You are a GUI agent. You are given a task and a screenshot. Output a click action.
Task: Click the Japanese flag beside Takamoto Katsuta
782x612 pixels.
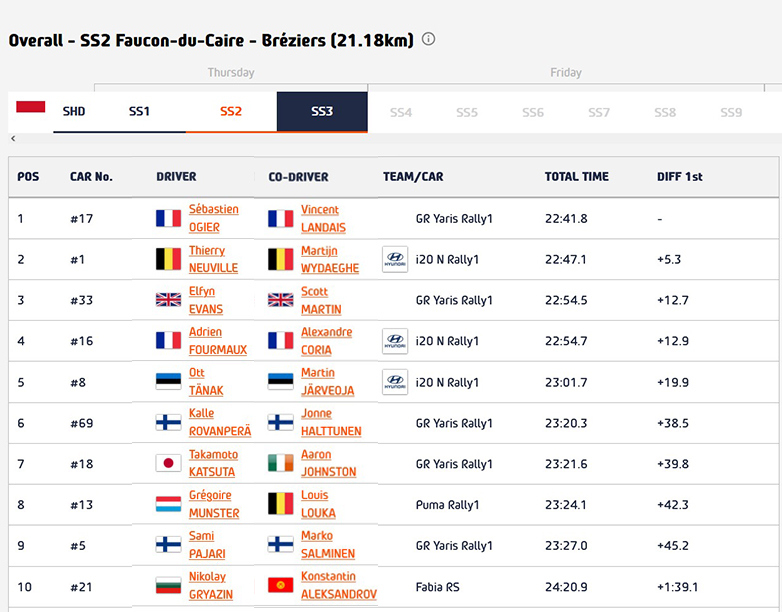[168, 464]
